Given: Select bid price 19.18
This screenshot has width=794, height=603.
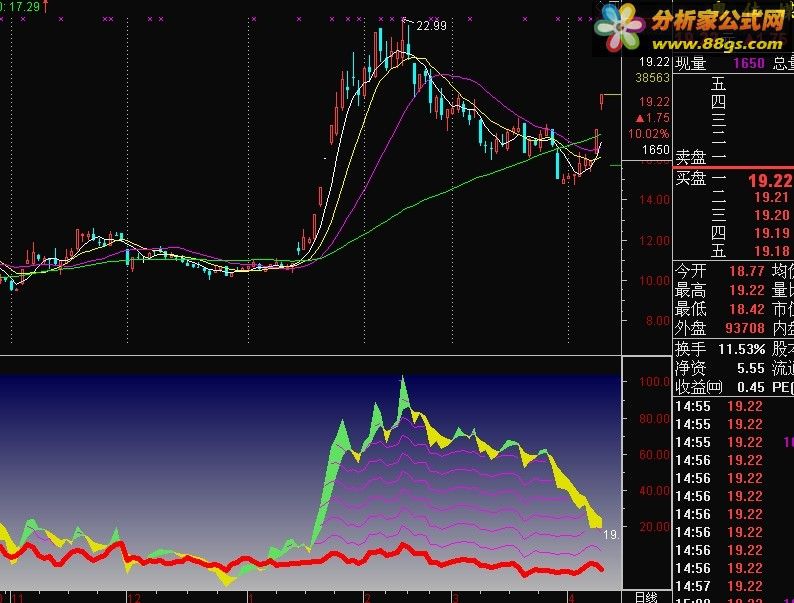Looking at the screenshot, I should click(771, 251).
